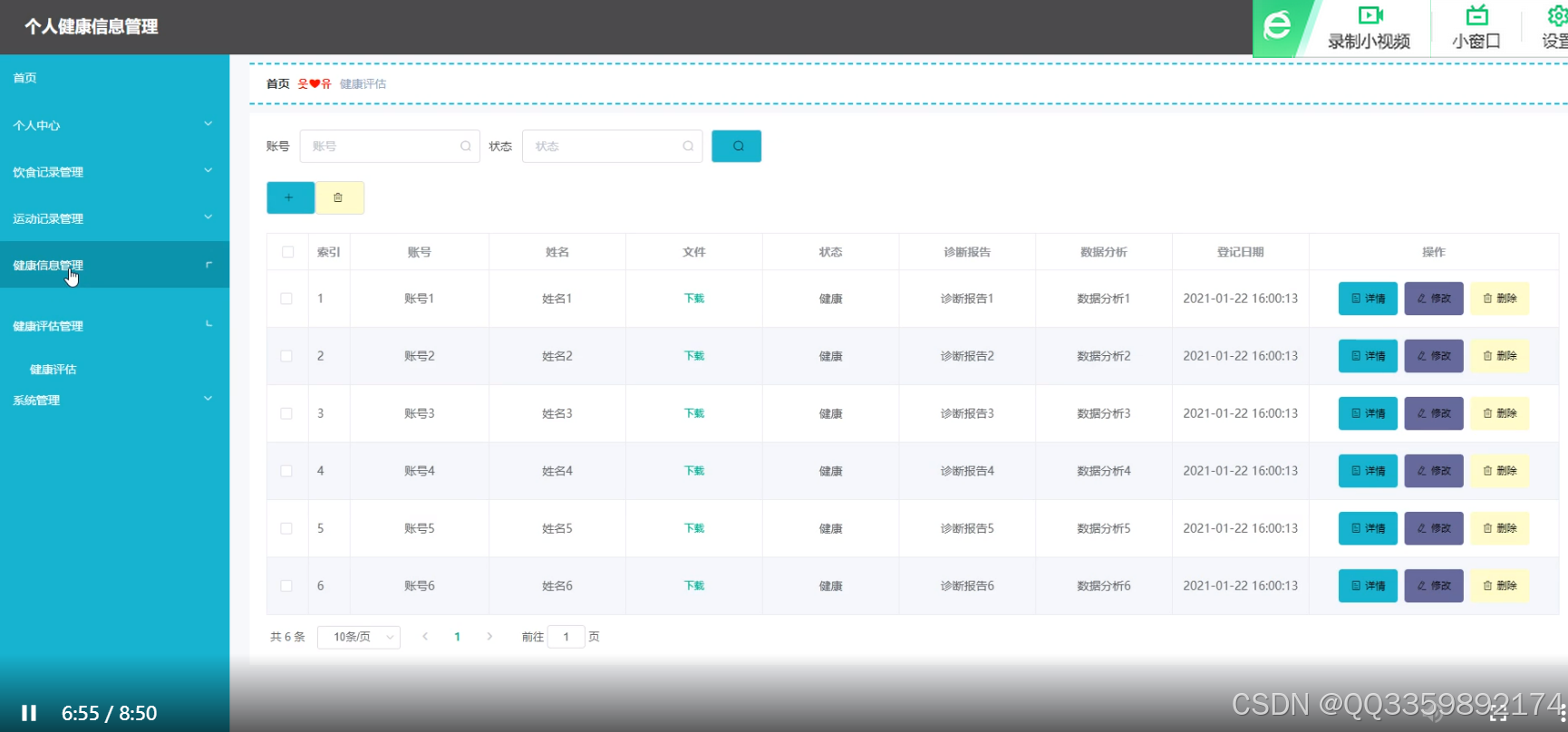The width and height of the screenshot is (1568, 732).
Task: Select 健康评估 submenu item
Action: point(53,370)
